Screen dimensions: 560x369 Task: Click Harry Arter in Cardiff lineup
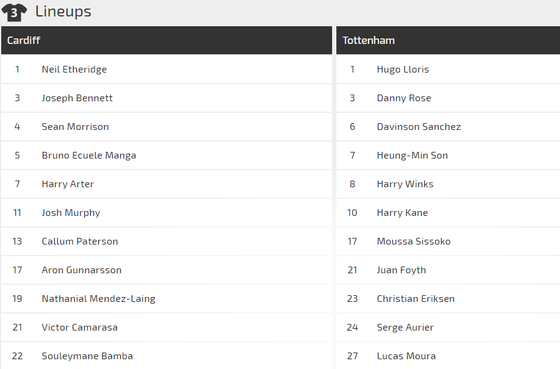pos(68,184)
